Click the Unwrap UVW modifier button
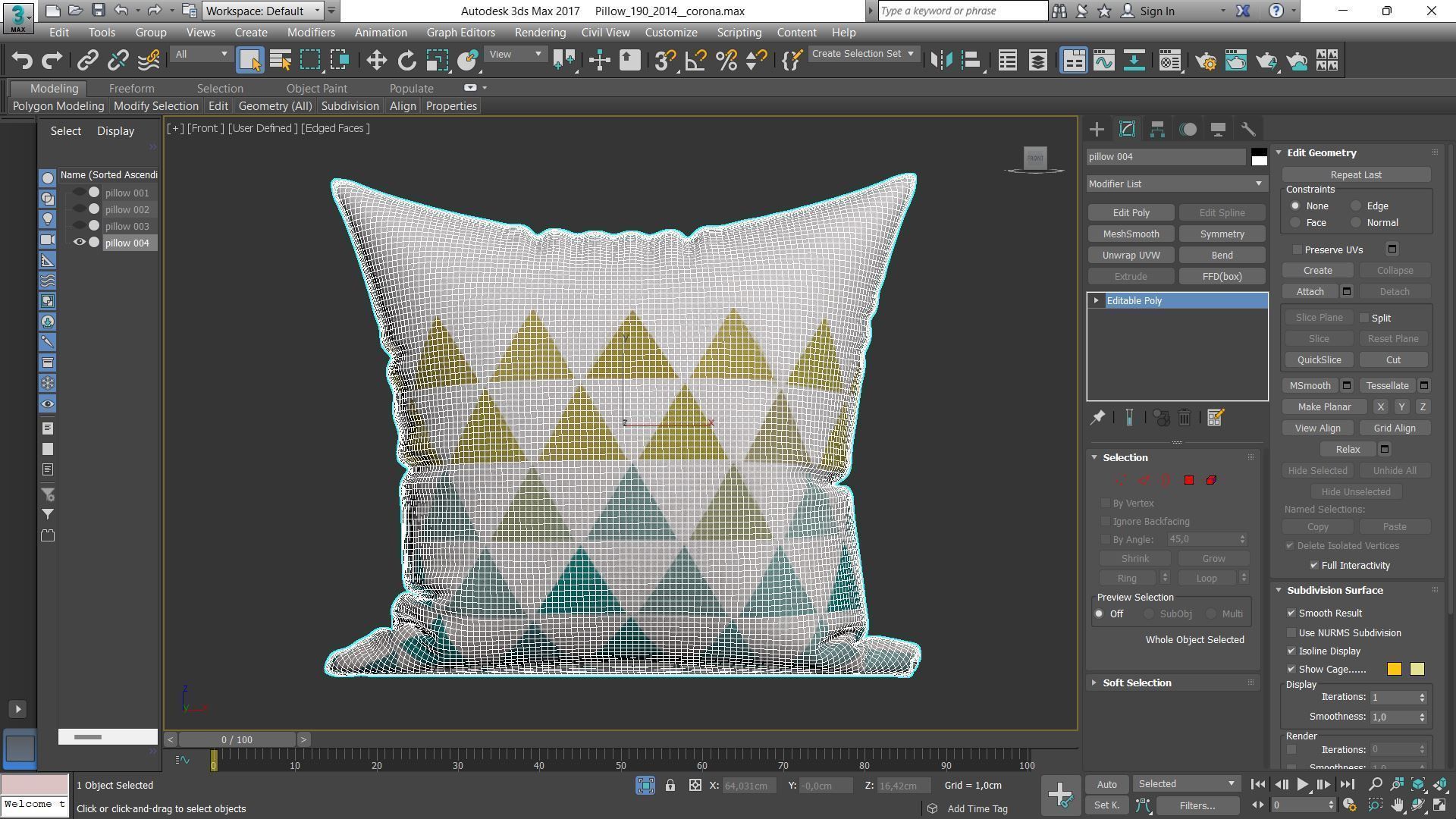This screenshot has width=1456, height=819. pyautogui.click(x=1131, y=255)
